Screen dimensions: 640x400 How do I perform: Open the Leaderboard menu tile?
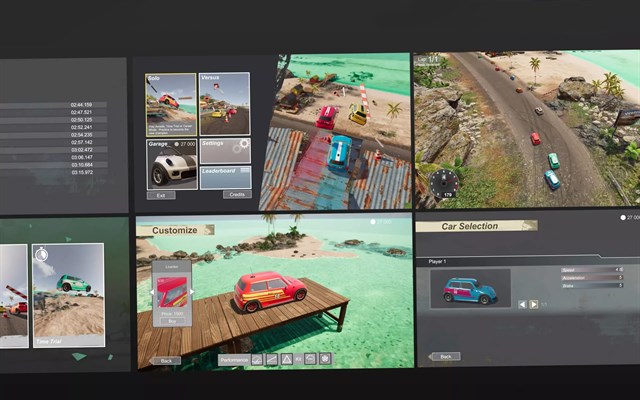click(x=225, y=178)
